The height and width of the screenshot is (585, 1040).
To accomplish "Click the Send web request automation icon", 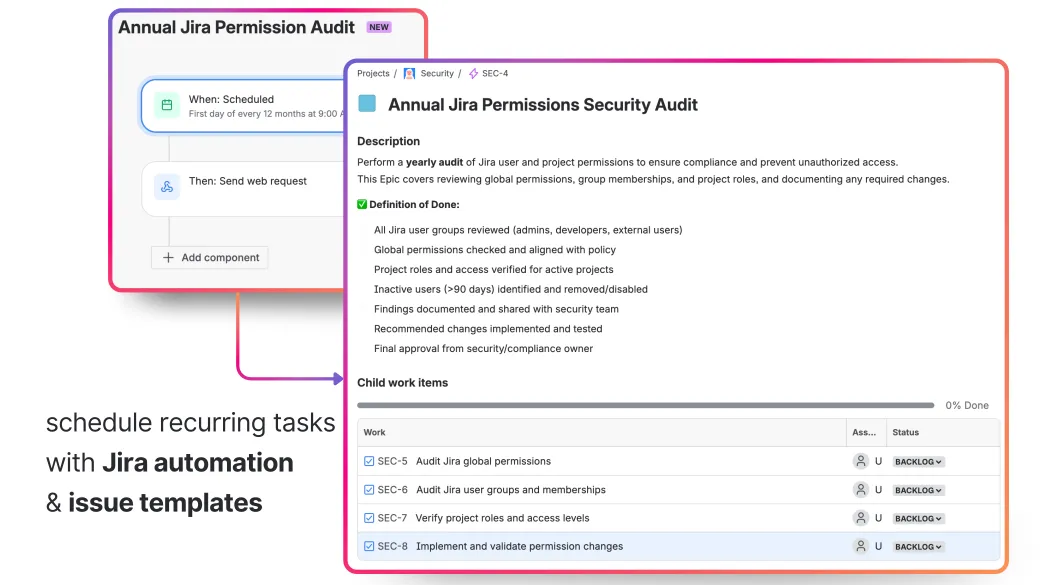I will coord(165,188).
